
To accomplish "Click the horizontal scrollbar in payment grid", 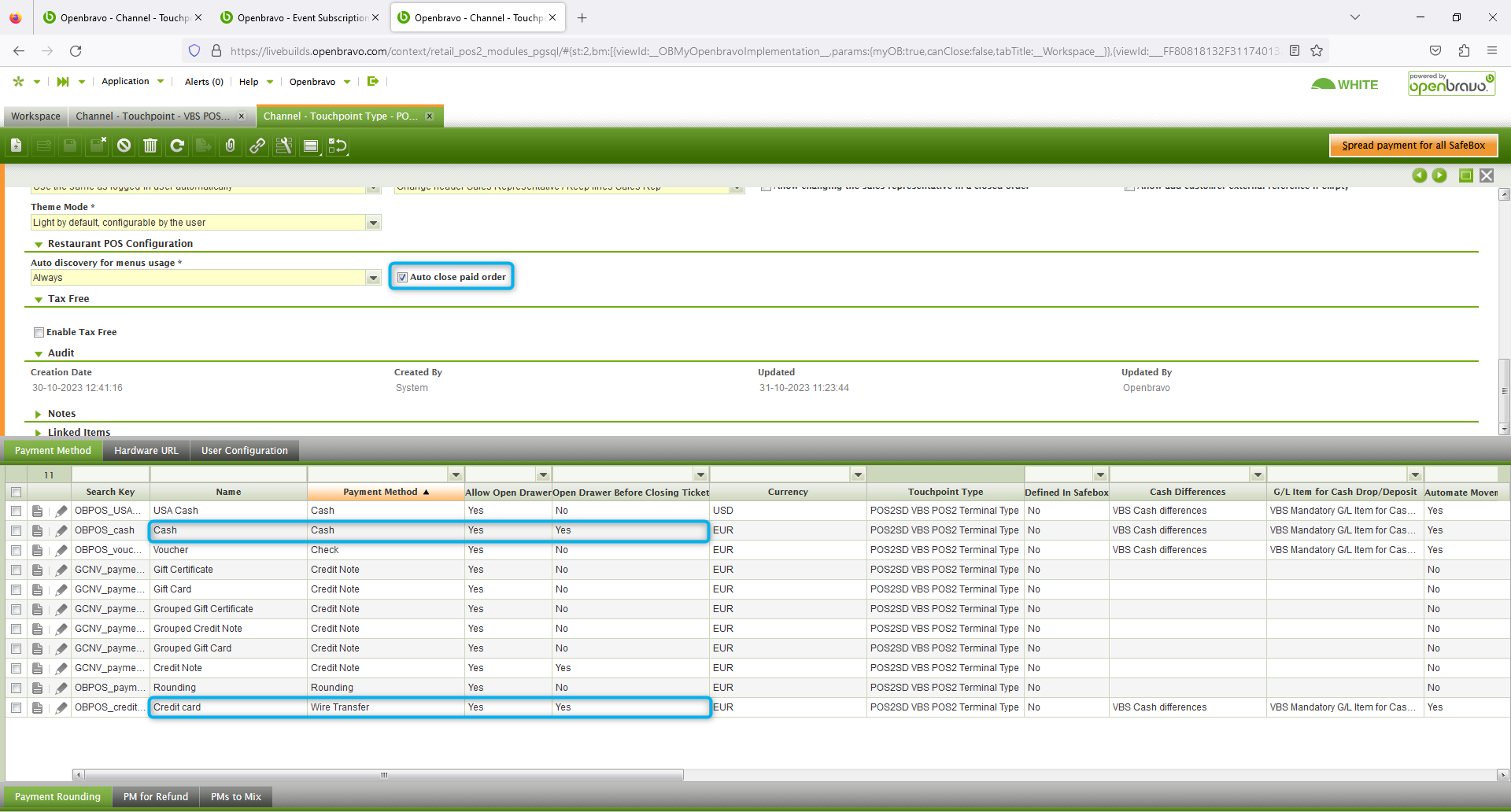I will (383, 775).
